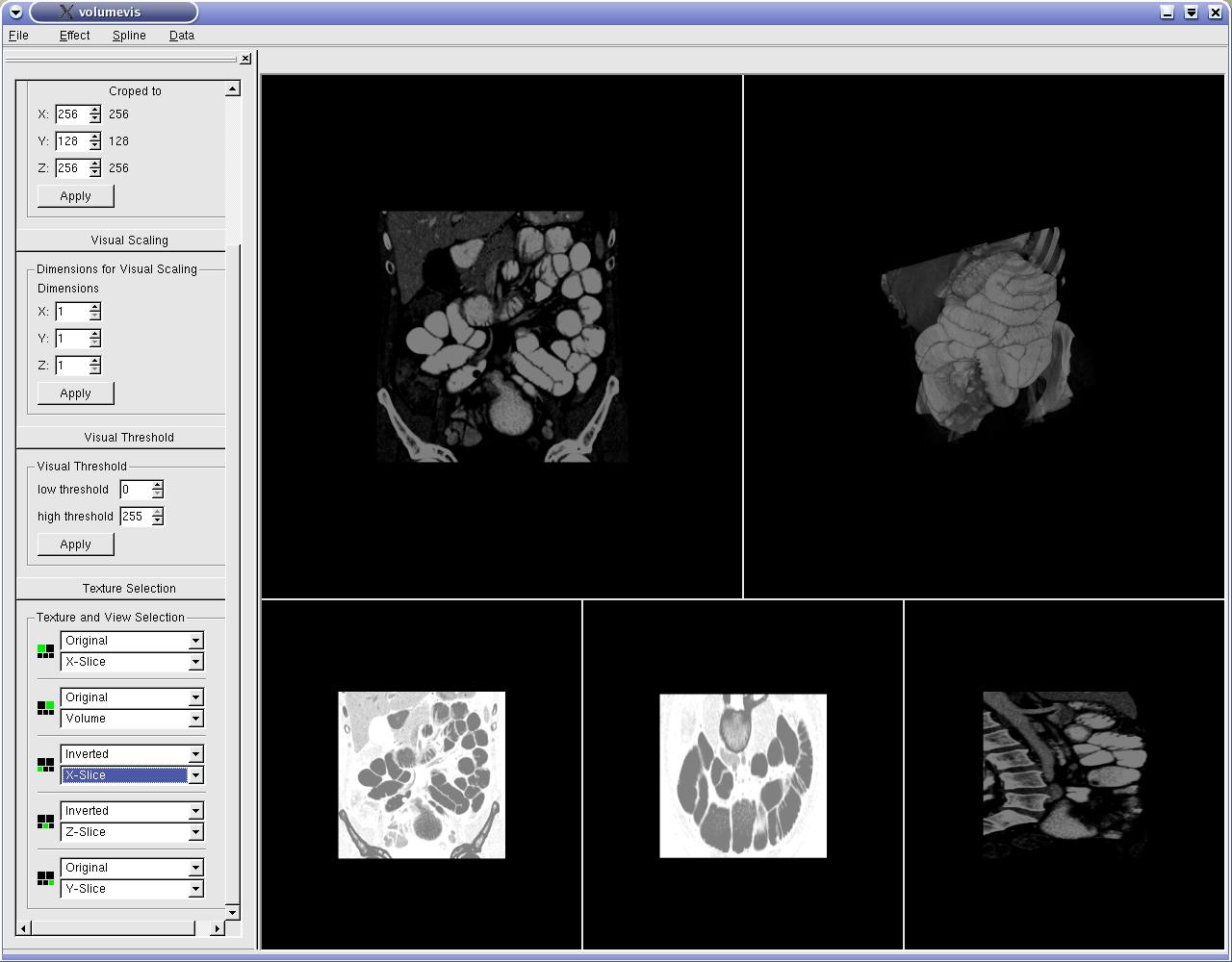This screenshot has width=1232, height=962.
Task: Click layout icon beside Original Y-Slice selectors
Action: [x=45, y=878]
